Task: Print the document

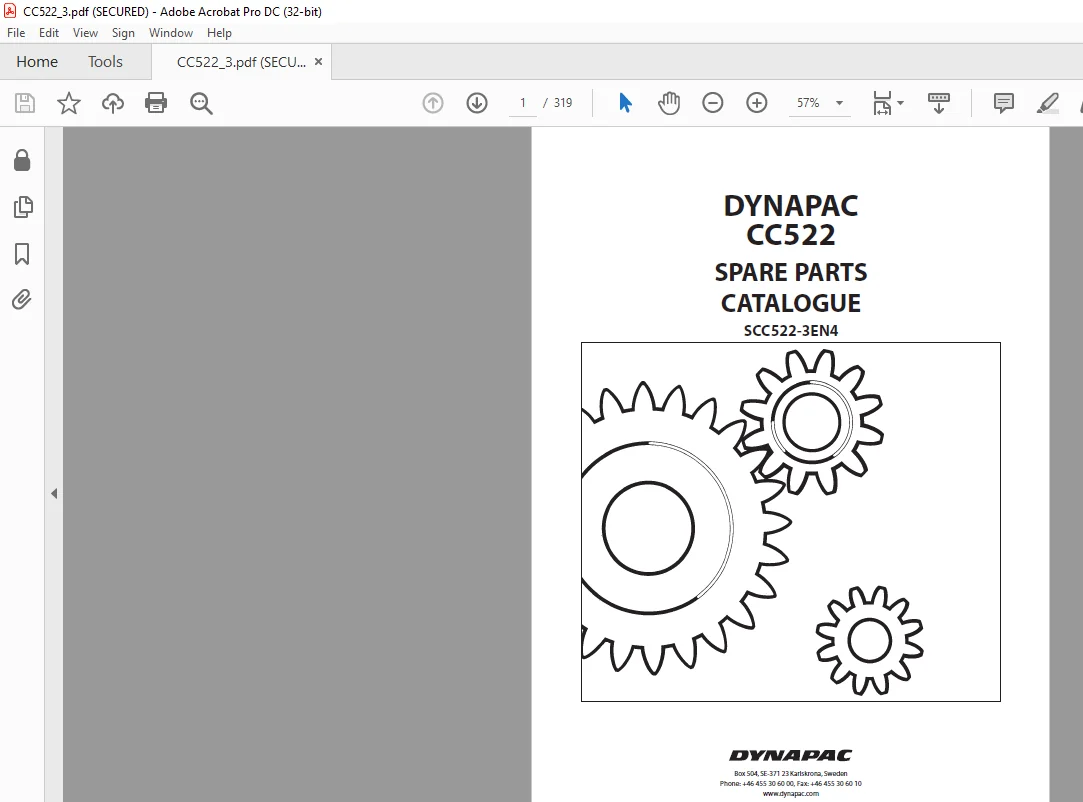Action: (156, 103)
